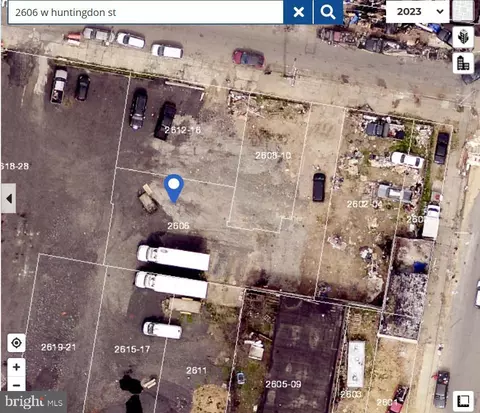Select parcel labeled 2605-09

click(x=283, y=384)
